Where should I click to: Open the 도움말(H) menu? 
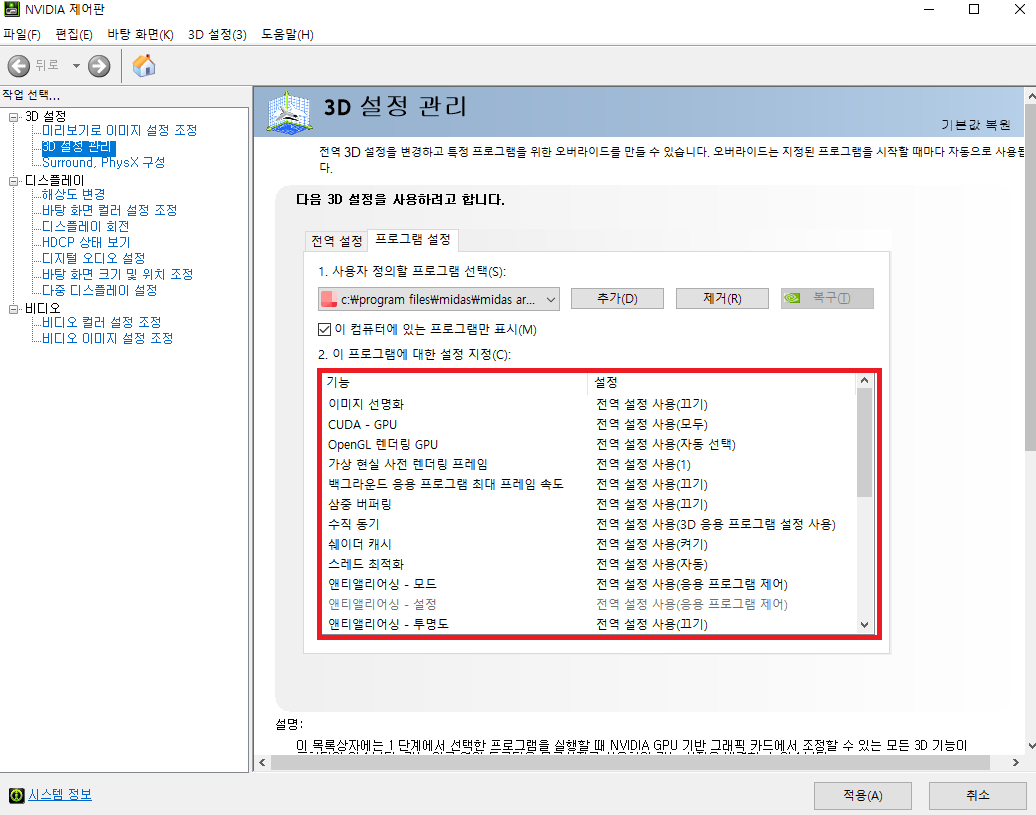point(287,34)
